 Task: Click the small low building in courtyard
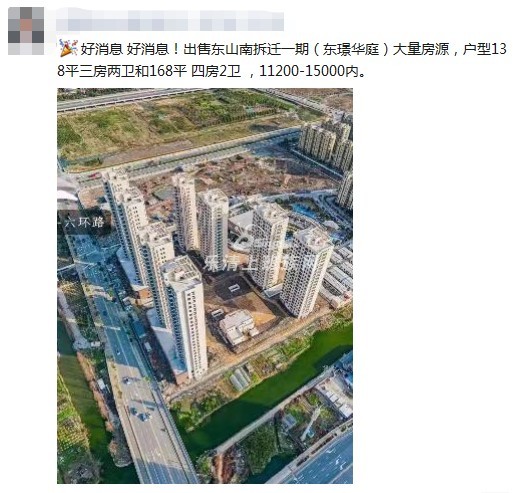point(237,327)
